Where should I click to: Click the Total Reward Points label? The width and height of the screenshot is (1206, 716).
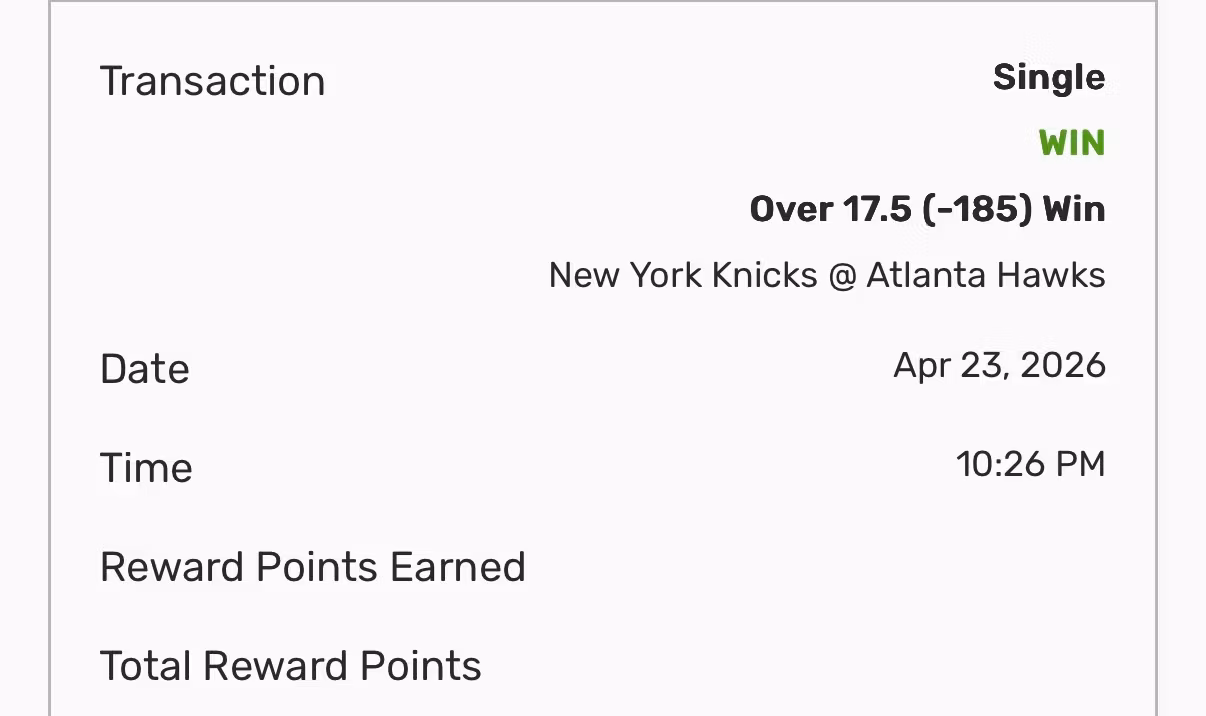tap(290, 666)
